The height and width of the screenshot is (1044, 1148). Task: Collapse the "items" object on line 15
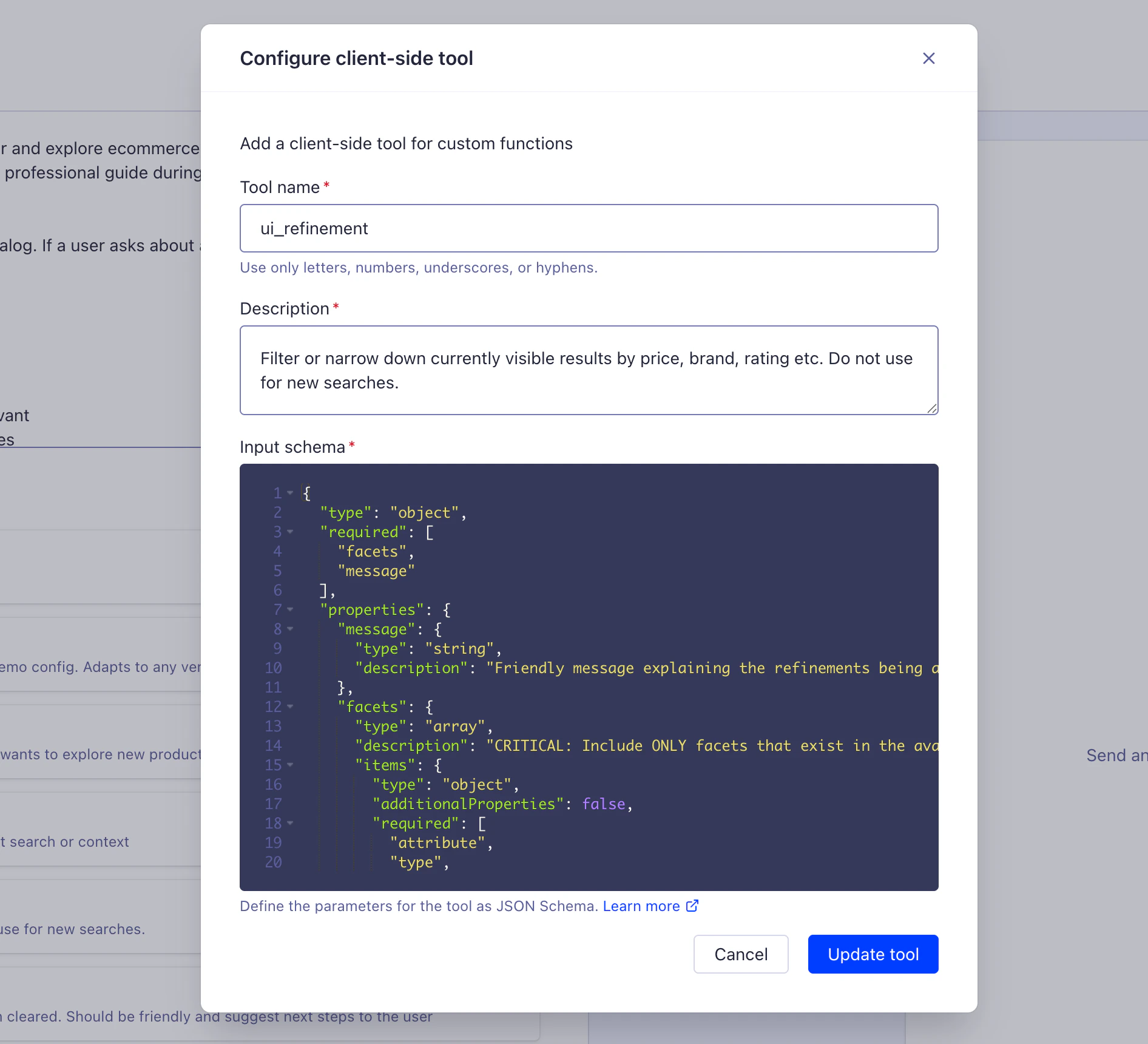(290, 765)
